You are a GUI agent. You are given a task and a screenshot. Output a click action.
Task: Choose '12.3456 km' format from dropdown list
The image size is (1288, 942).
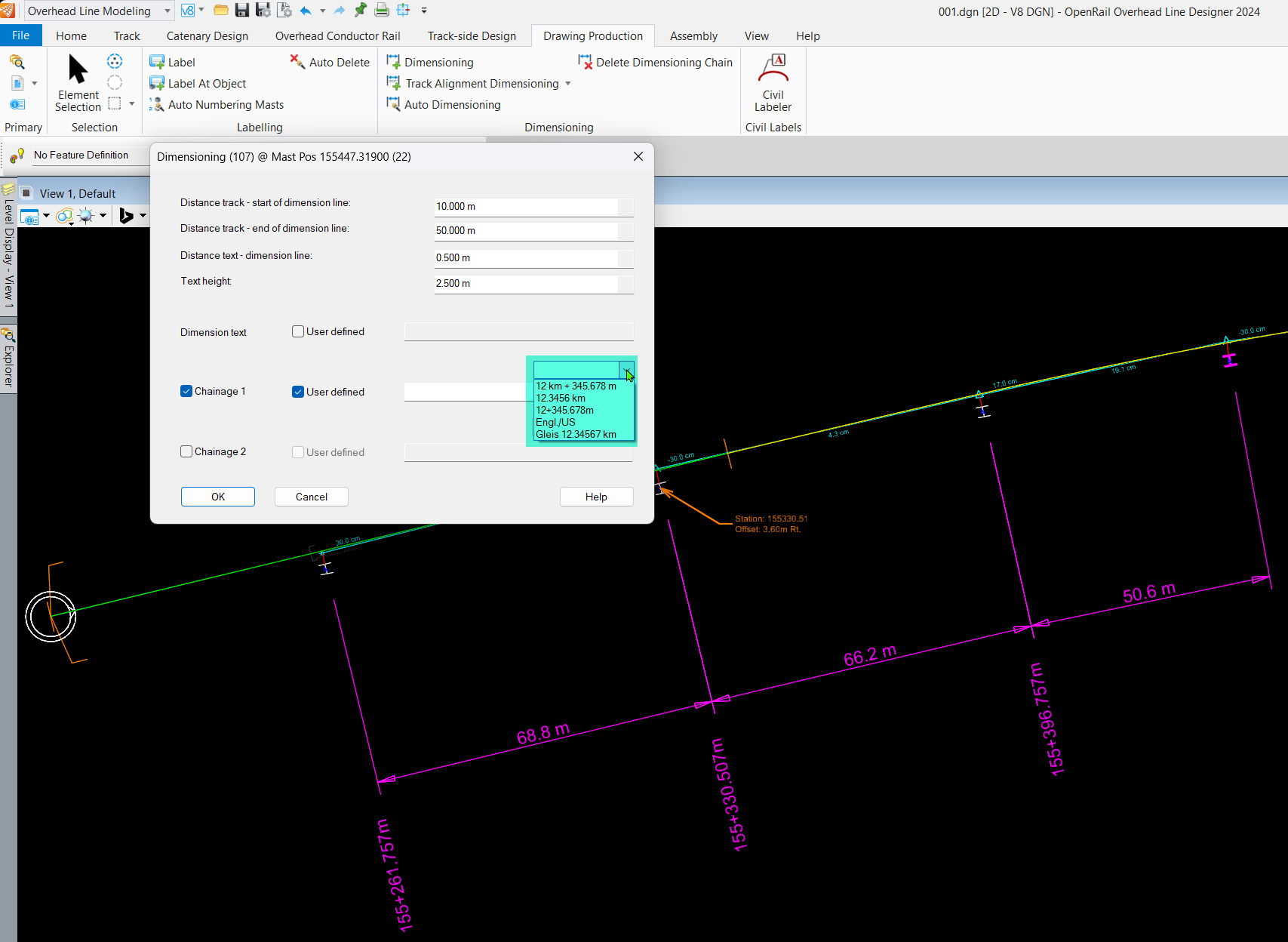tap(561, 398)
